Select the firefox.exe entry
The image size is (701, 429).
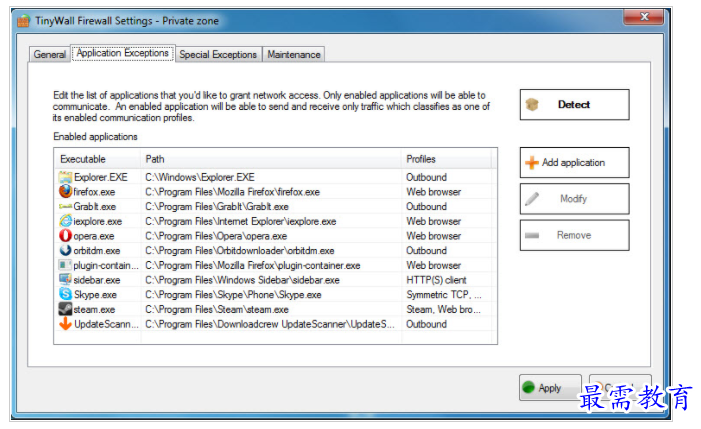pyautogui.click(x=94, y=192)
